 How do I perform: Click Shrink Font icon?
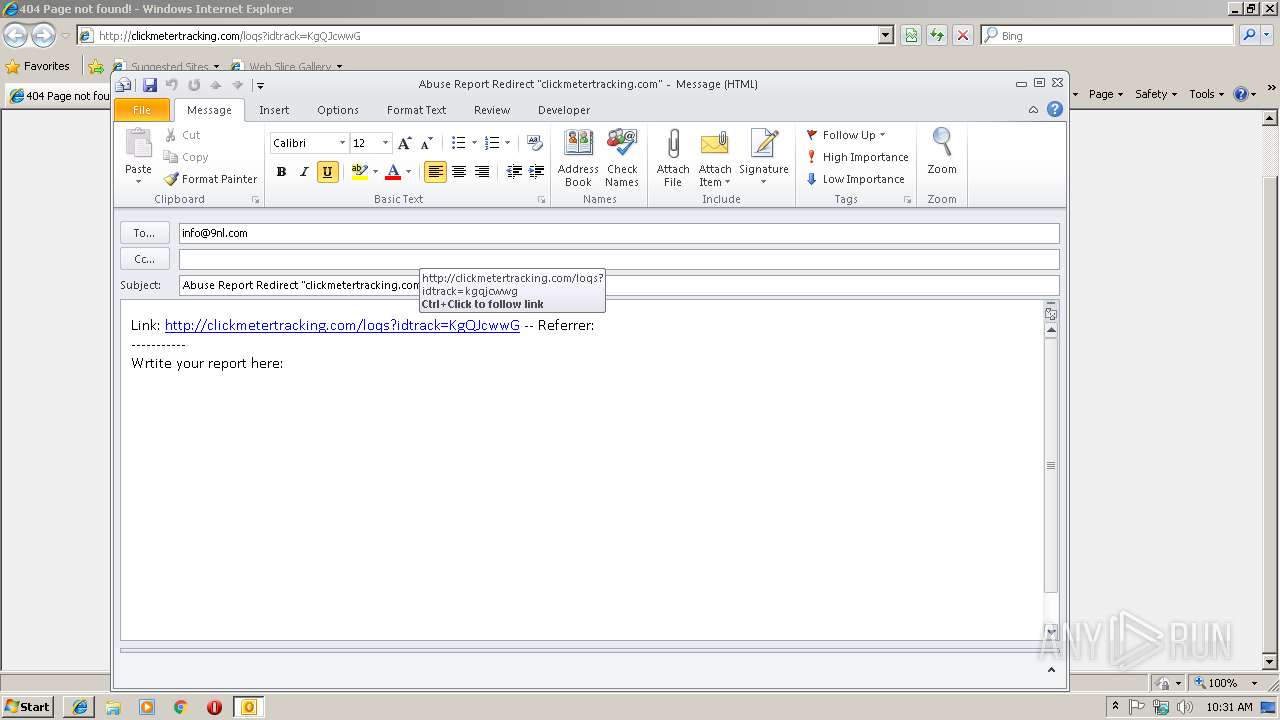pyautogui.click(x=427, y=143)
